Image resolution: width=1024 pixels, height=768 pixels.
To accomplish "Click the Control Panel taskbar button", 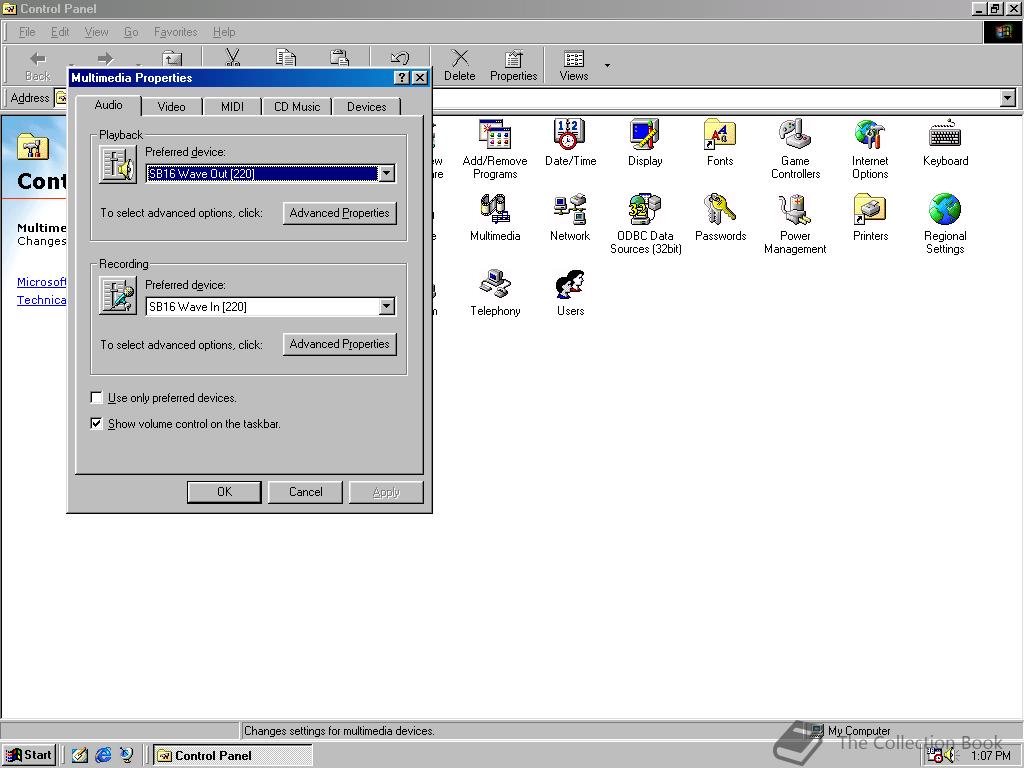I will (x=232, y=756).
